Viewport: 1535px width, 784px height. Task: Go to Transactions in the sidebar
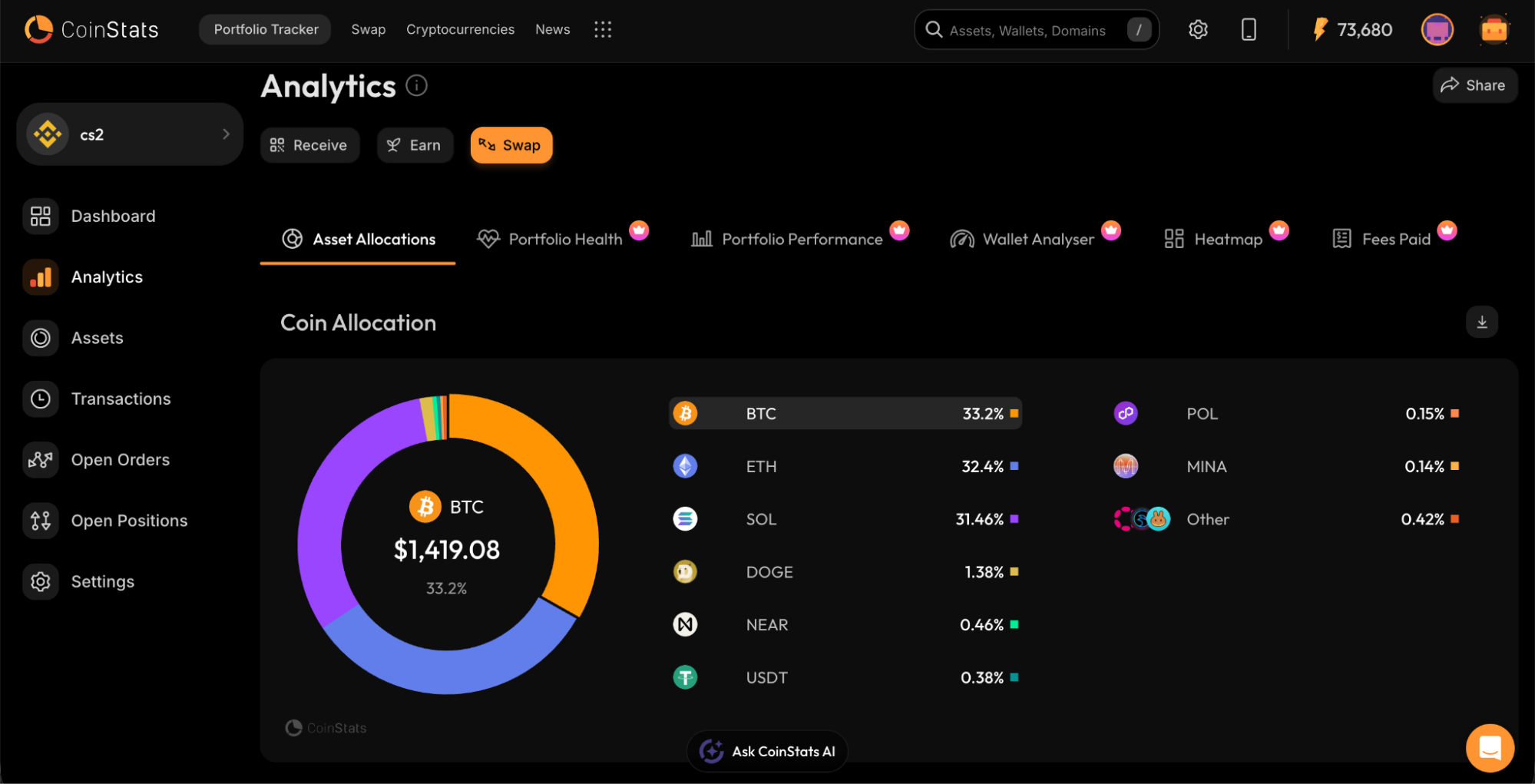[x=121, y=399]
